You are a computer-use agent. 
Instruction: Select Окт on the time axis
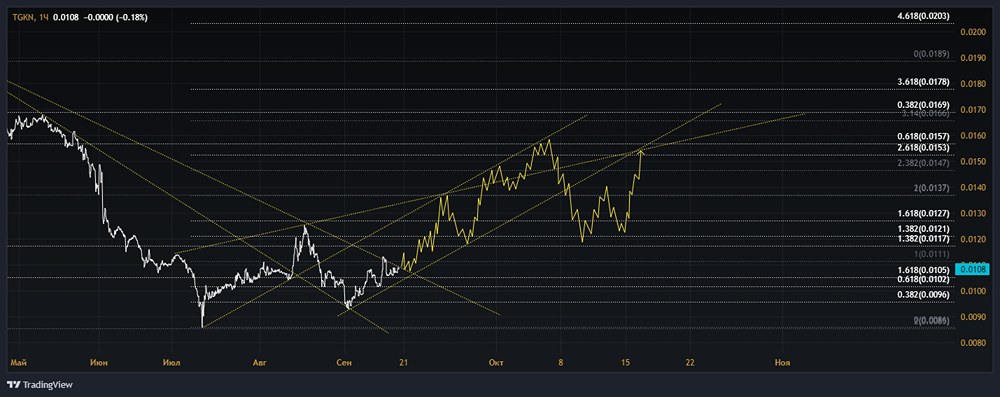click(x=496, y=362)
